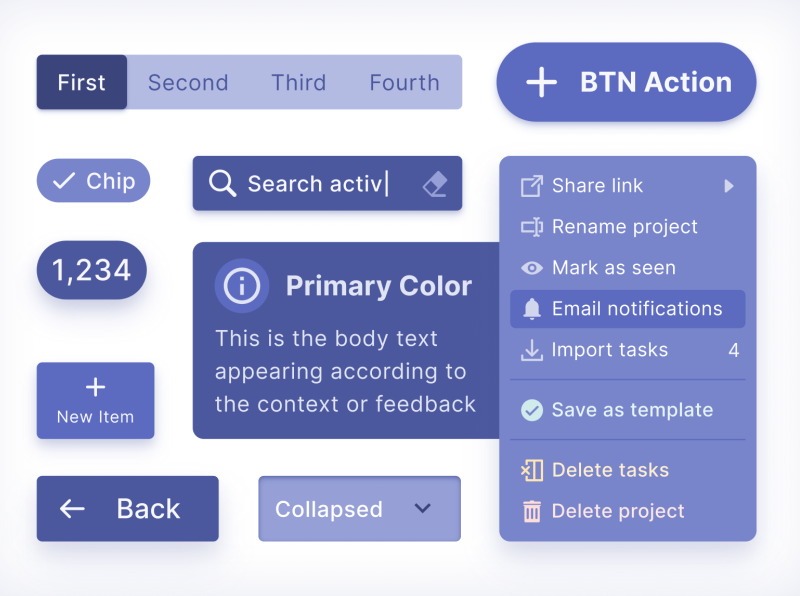Select the Fourth tab

pyautogui.click(x=404, y=82)
